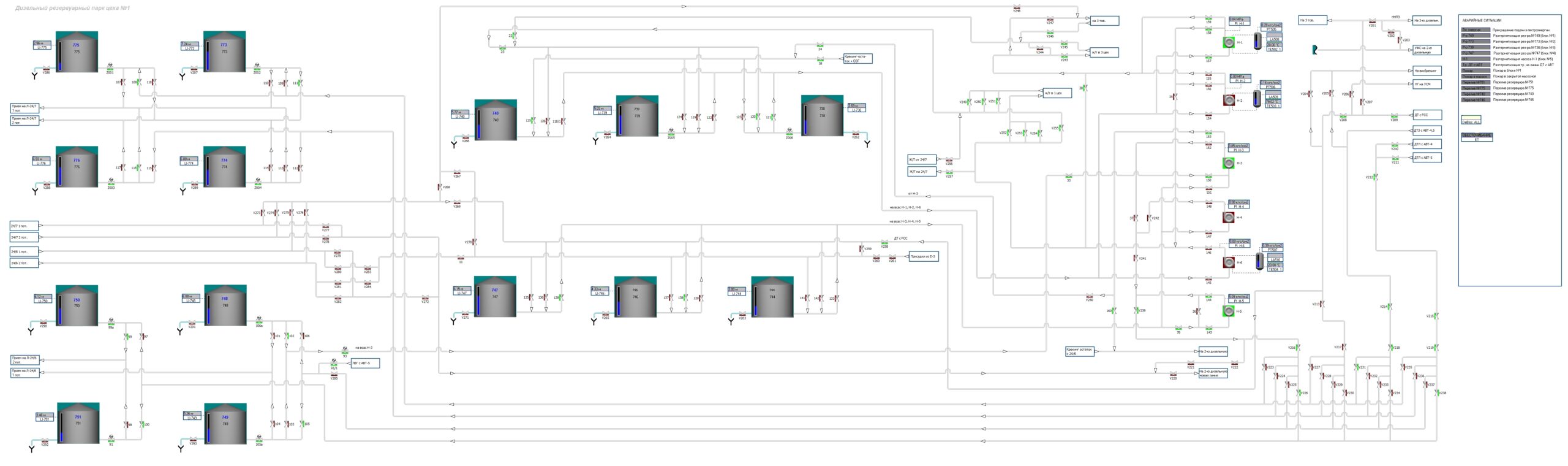Select storage tank 744

[772, 297]
